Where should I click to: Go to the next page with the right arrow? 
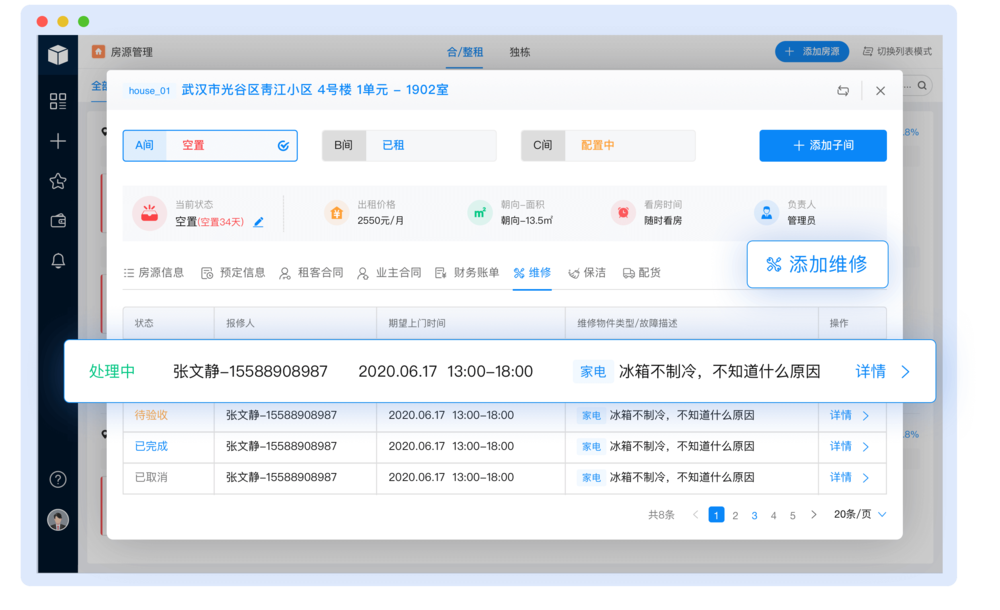click(814, 514)
